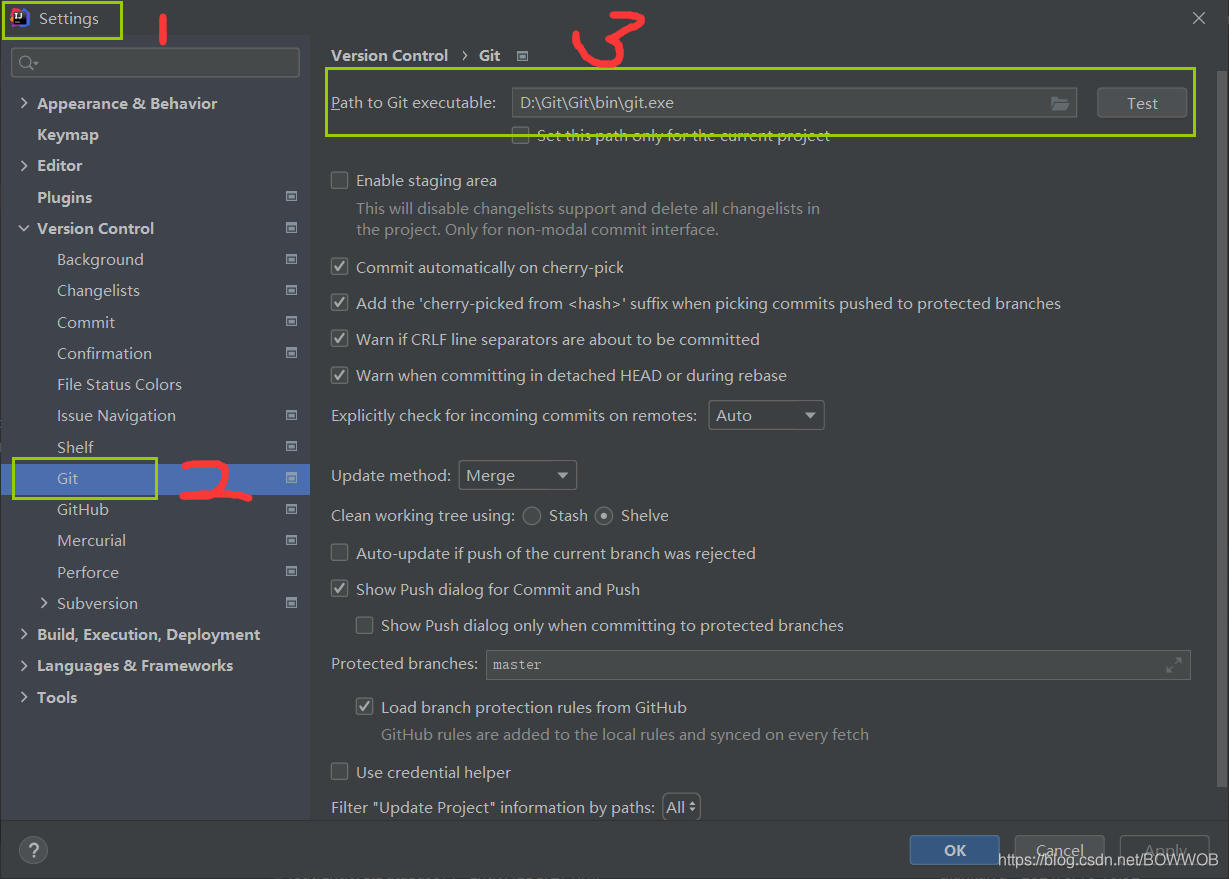The height and width of the screenshot is (879, 1229).
Task: Click the project-level icon next to Plugins
Action: coord(291,197)
